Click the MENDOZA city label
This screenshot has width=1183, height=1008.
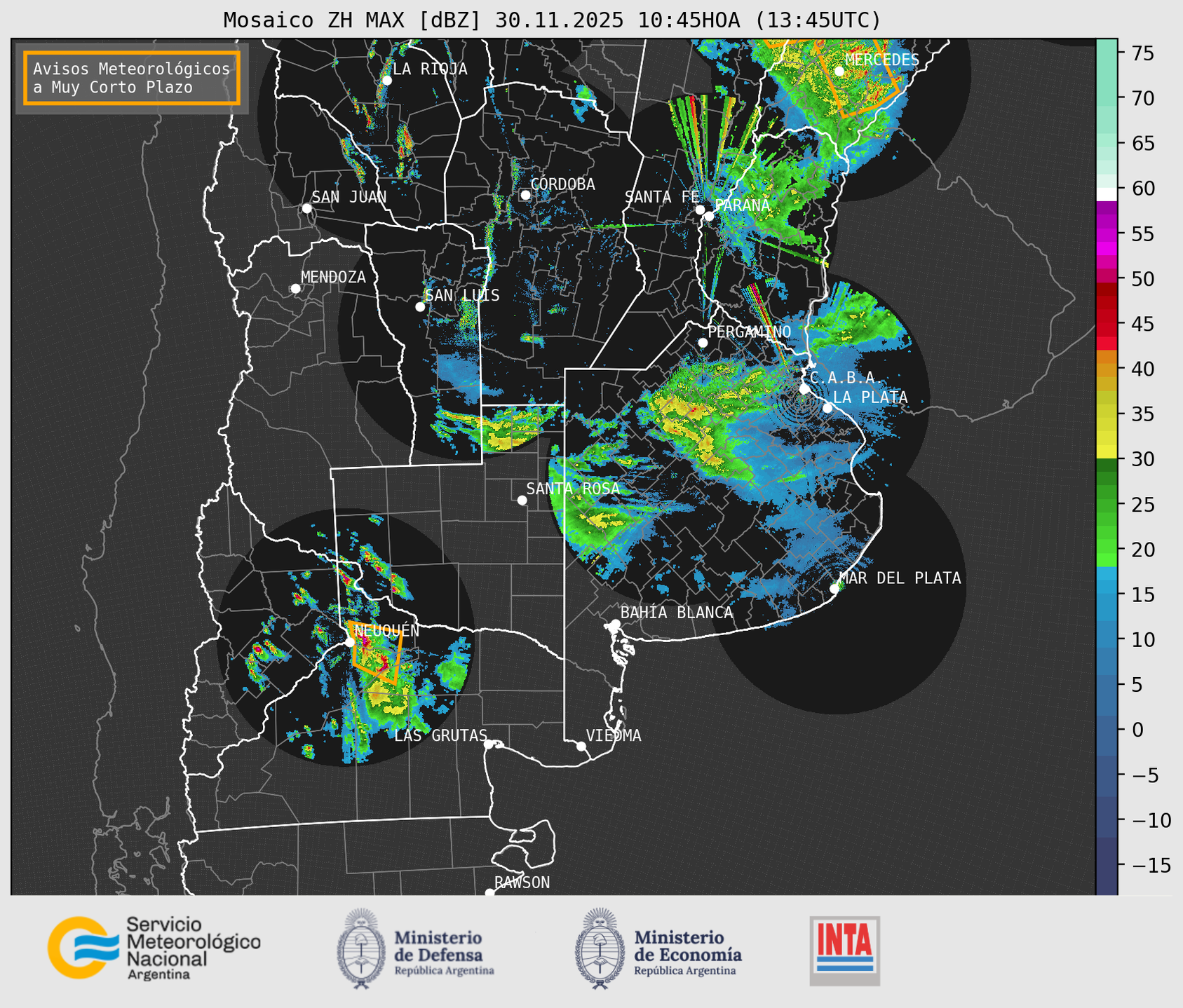333,278
